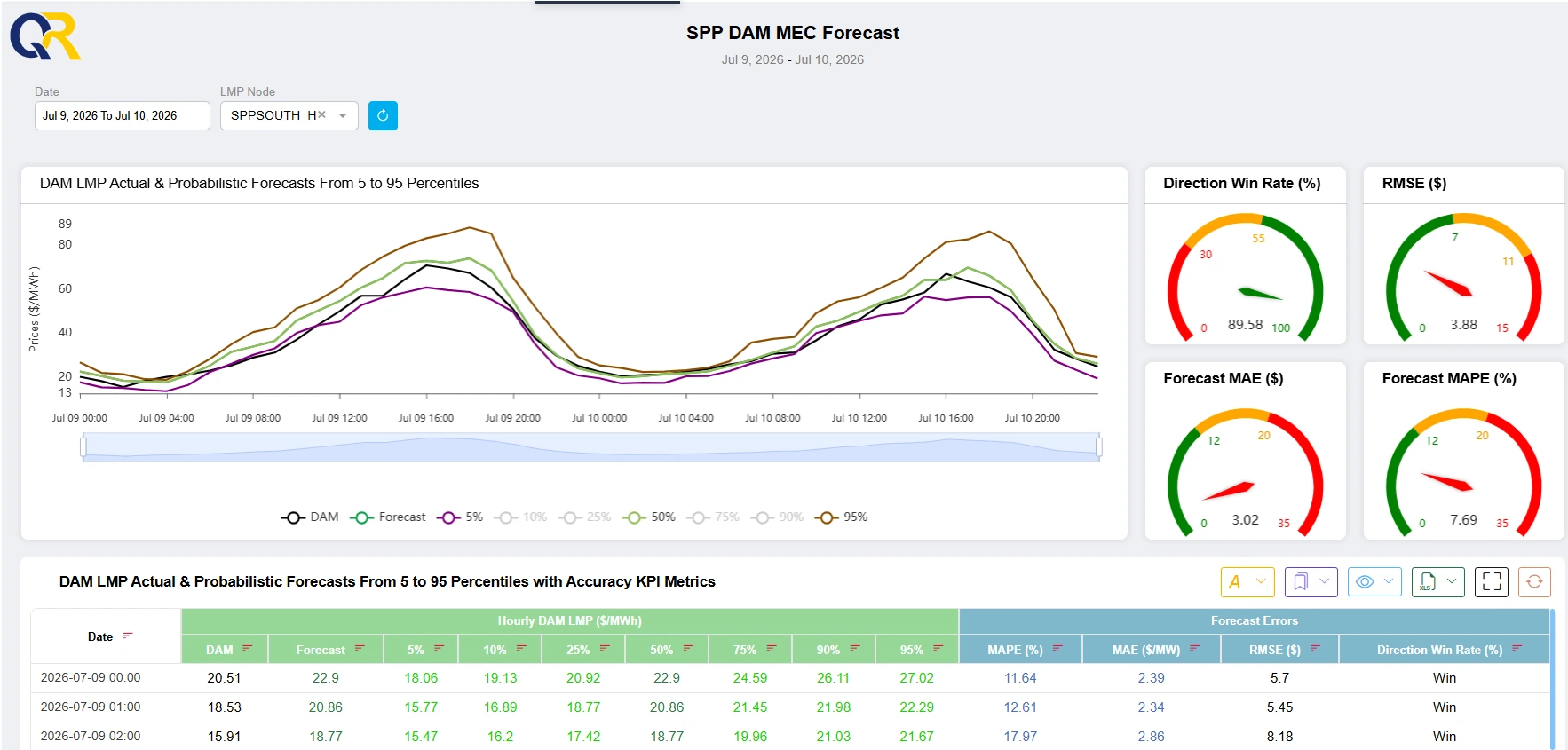This screenshot has width=1568, height=750.
Task: Toggle the DAM series in chart legend
Action: [x=310, y=517]
